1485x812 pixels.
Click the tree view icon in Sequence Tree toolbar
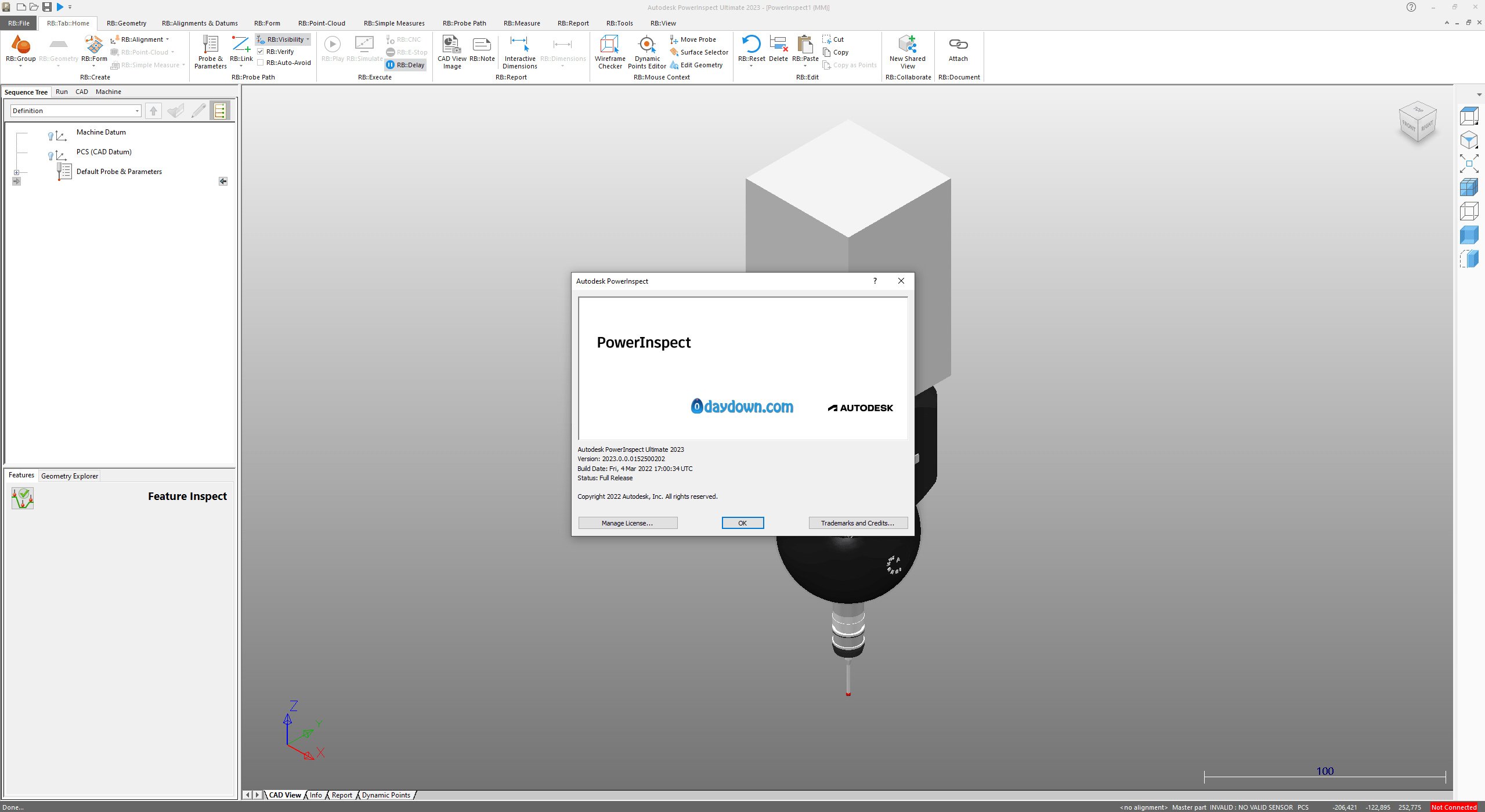[x=220, y=110]
